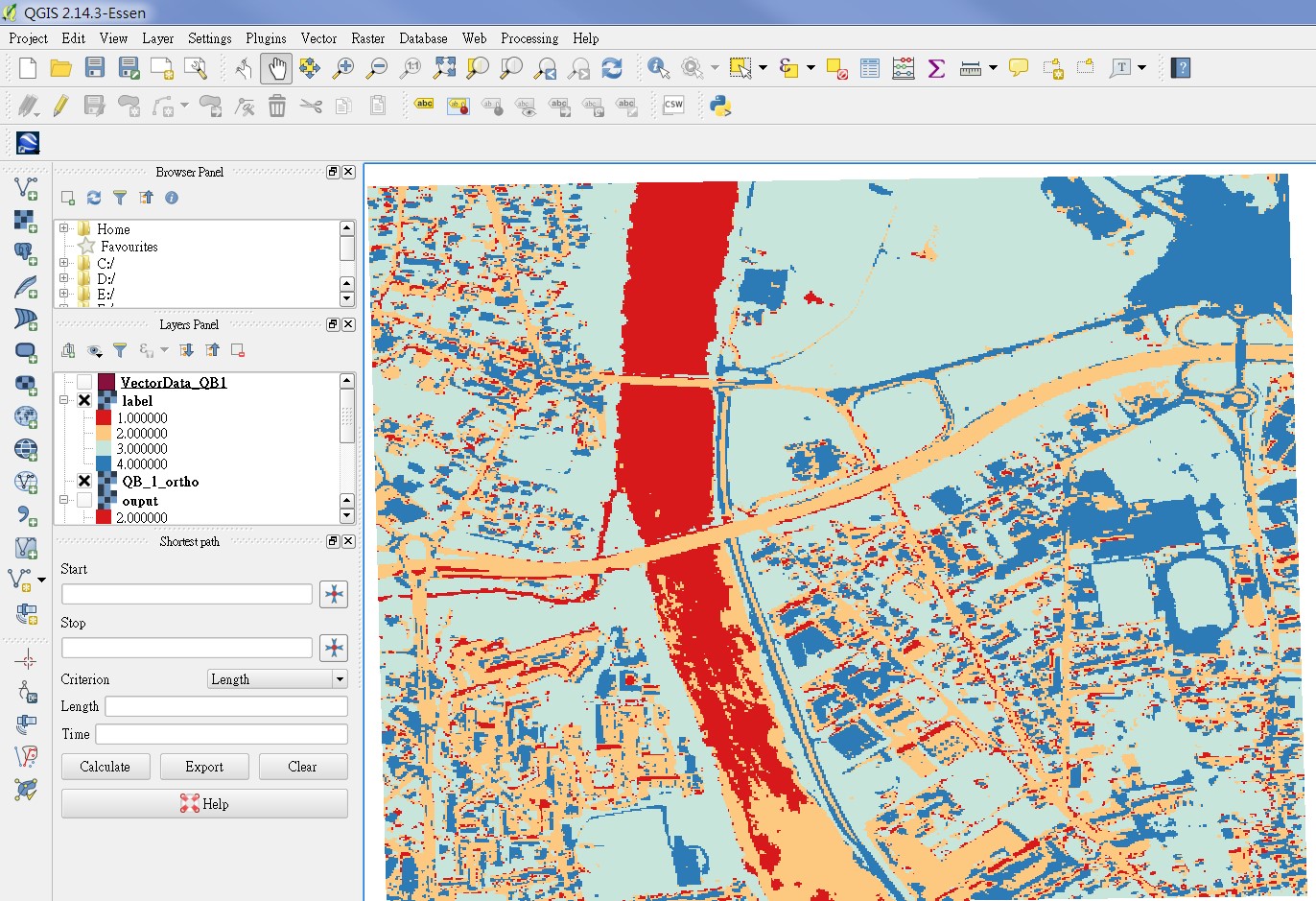Open the Layer menu
Viewport: 1316px width, 901px height.
pyautogui.click(x=158, y=38)
